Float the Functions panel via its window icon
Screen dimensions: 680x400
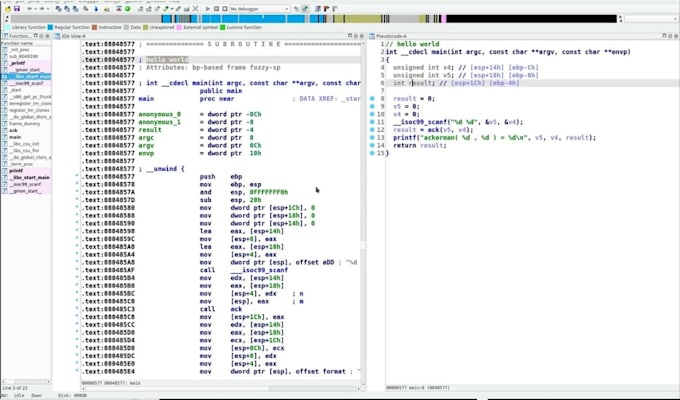tap(36, 36)
